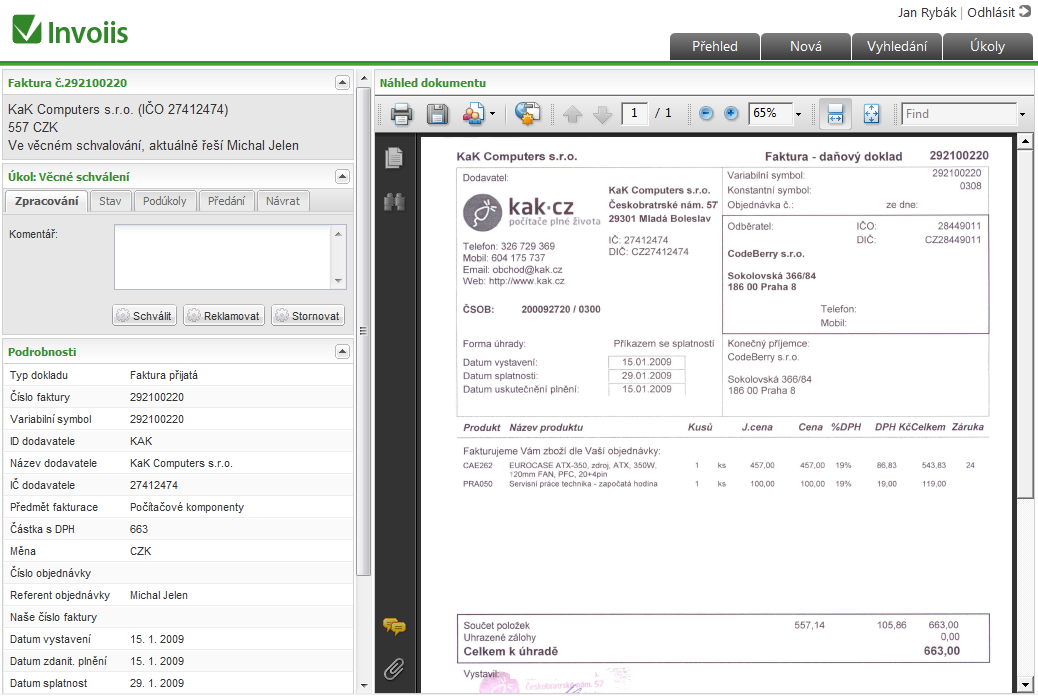1038x696 pixels.
Task: Switch to the Předání tab
Action: pyautogui.click(x=226, y=201)
